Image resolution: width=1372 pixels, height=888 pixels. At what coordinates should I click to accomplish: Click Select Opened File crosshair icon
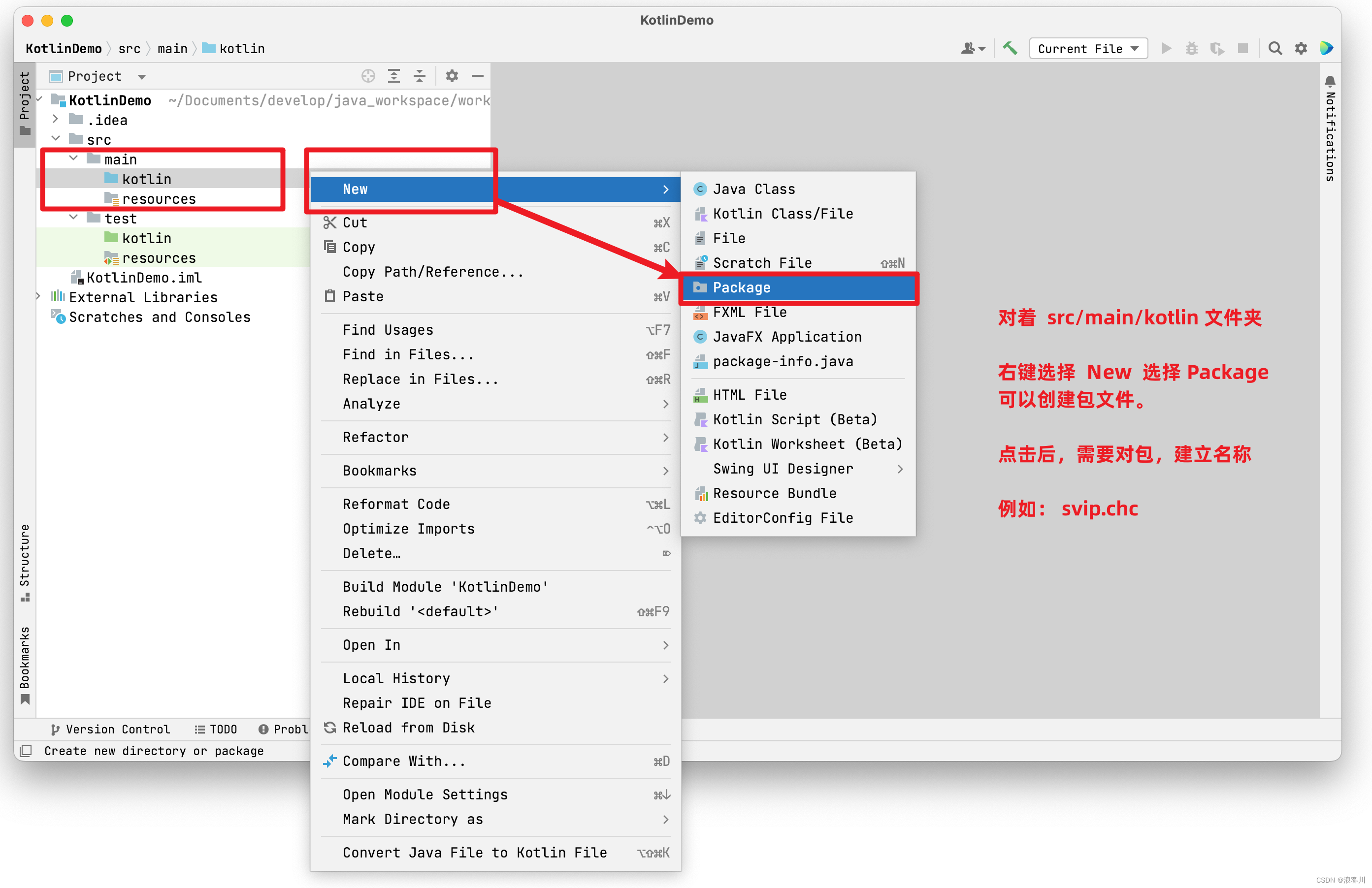point(368,75)
